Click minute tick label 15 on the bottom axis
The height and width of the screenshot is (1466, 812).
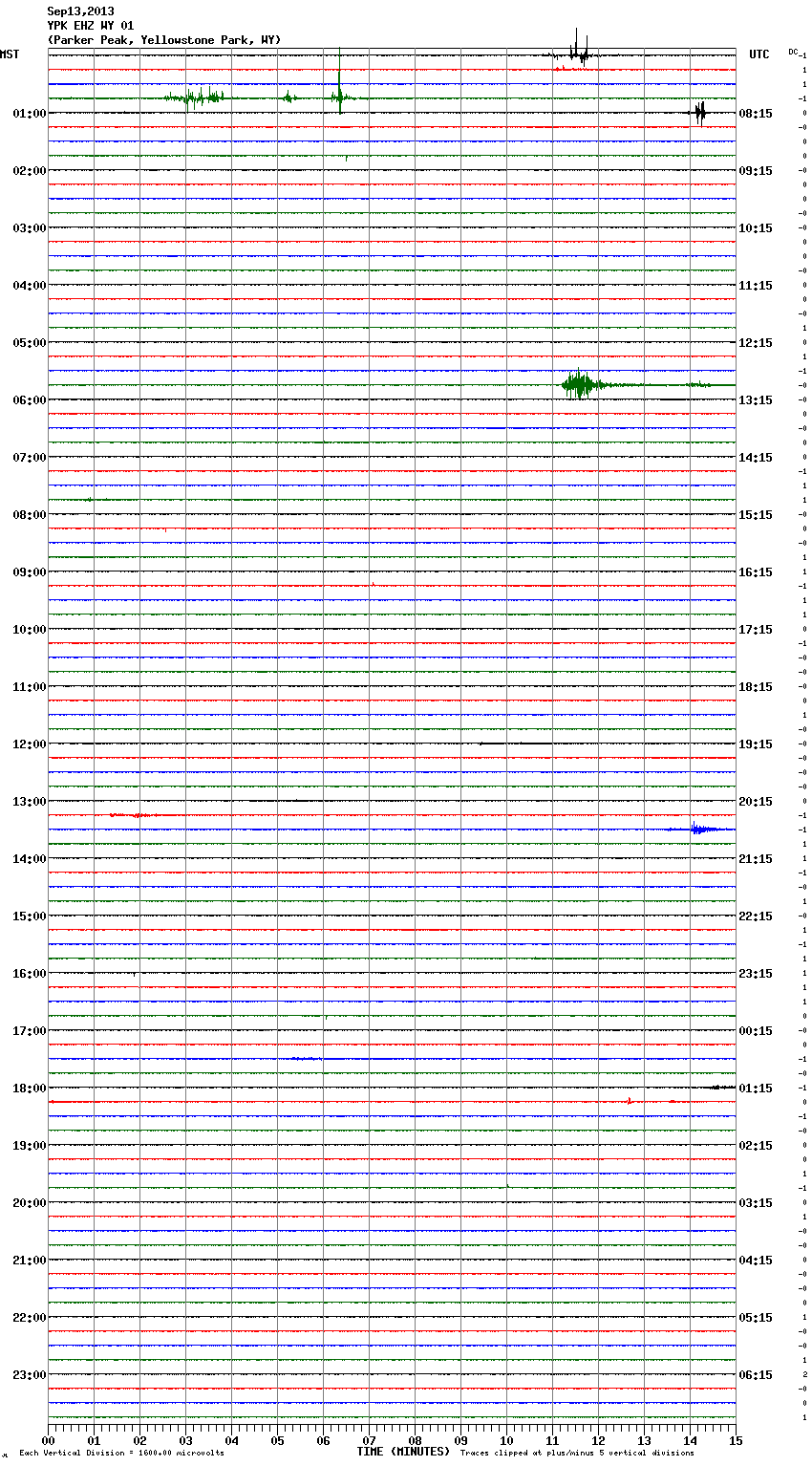click(x=736, y=1441)
